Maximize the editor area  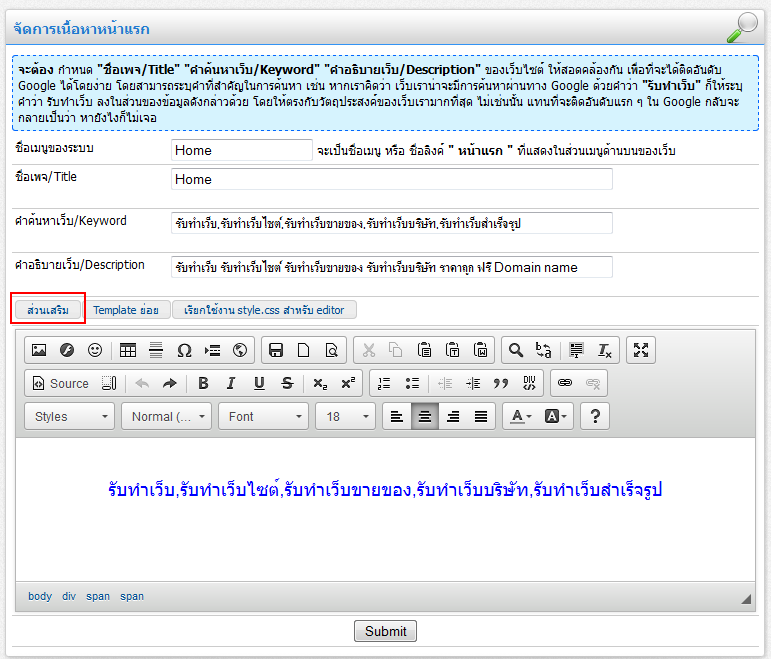pos(642,350)
